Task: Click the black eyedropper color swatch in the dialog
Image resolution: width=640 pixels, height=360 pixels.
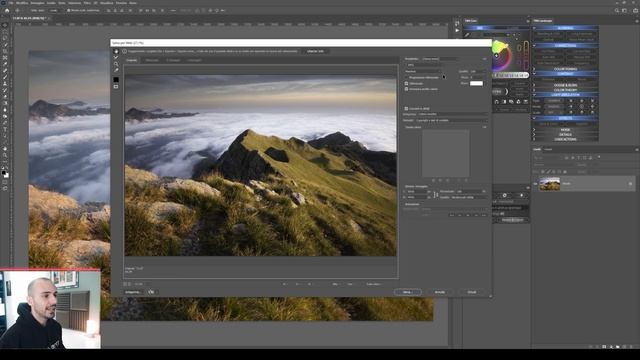Action: coord(116,80)
